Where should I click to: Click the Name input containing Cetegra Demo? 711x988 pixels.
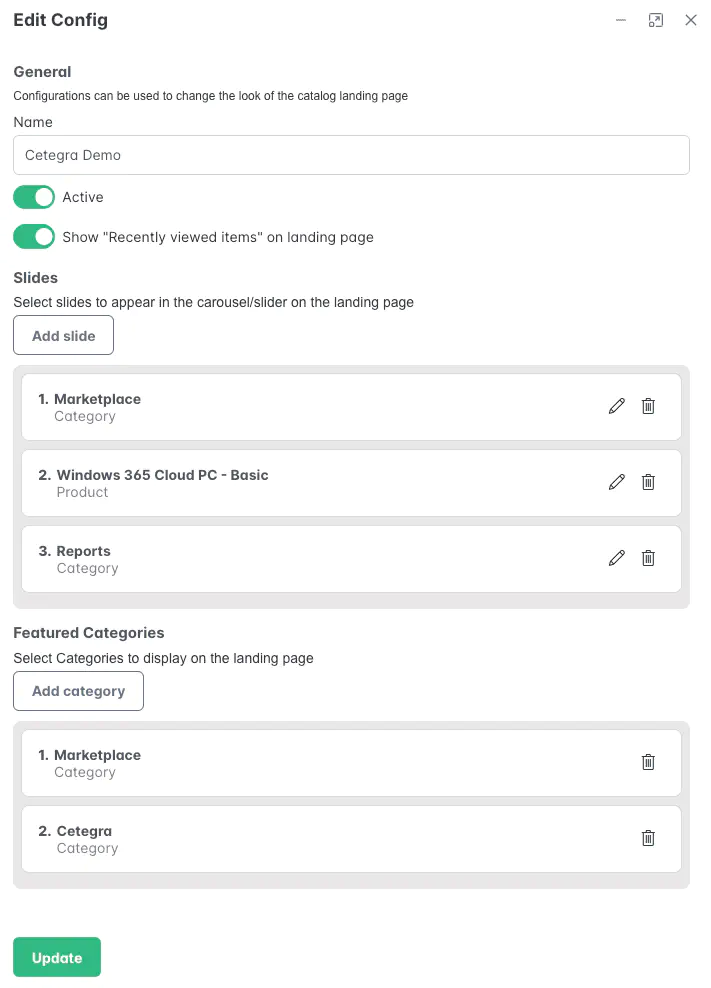pos(350,155)
